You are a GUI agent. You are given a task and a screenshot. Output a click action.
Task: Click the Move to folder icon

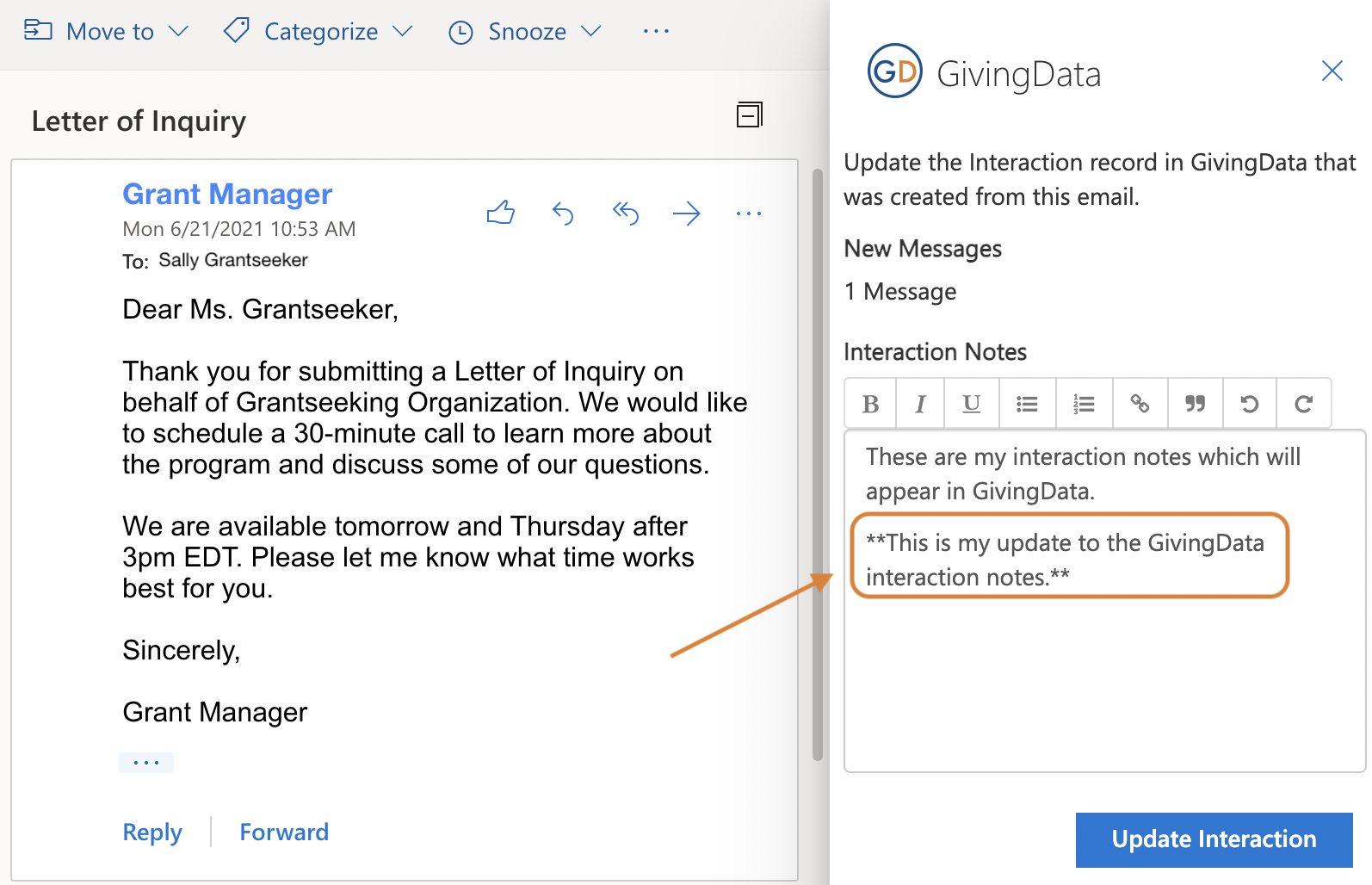point(38,31)
